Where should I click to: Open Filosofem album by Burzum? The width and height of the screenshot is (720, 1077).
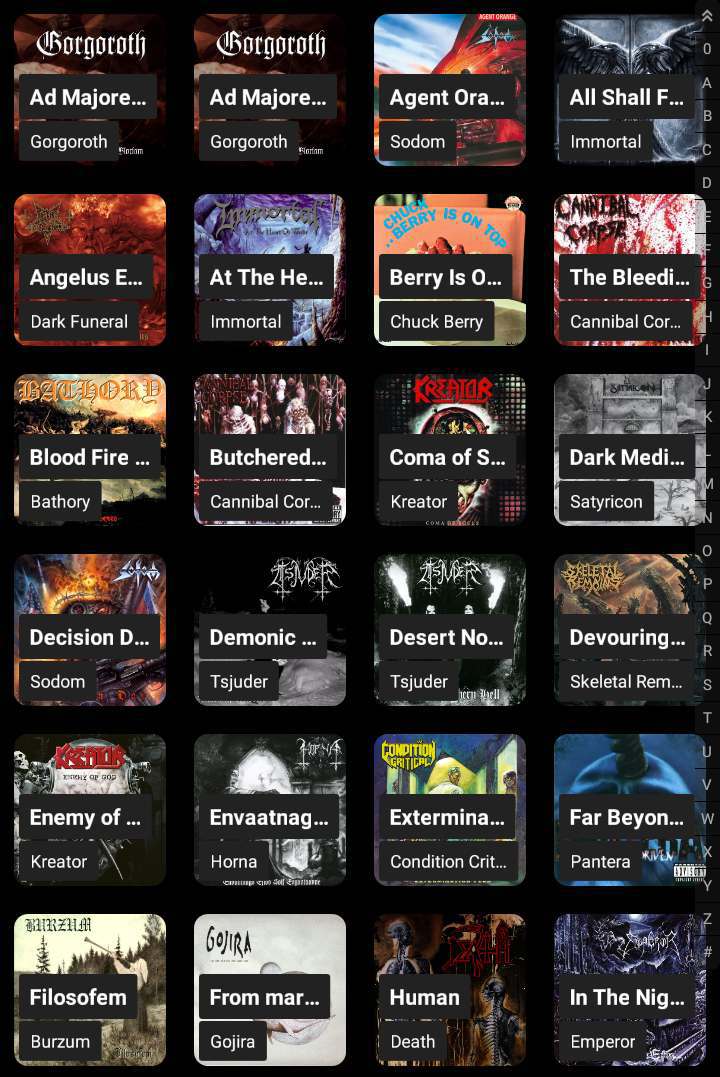[90, 990]
